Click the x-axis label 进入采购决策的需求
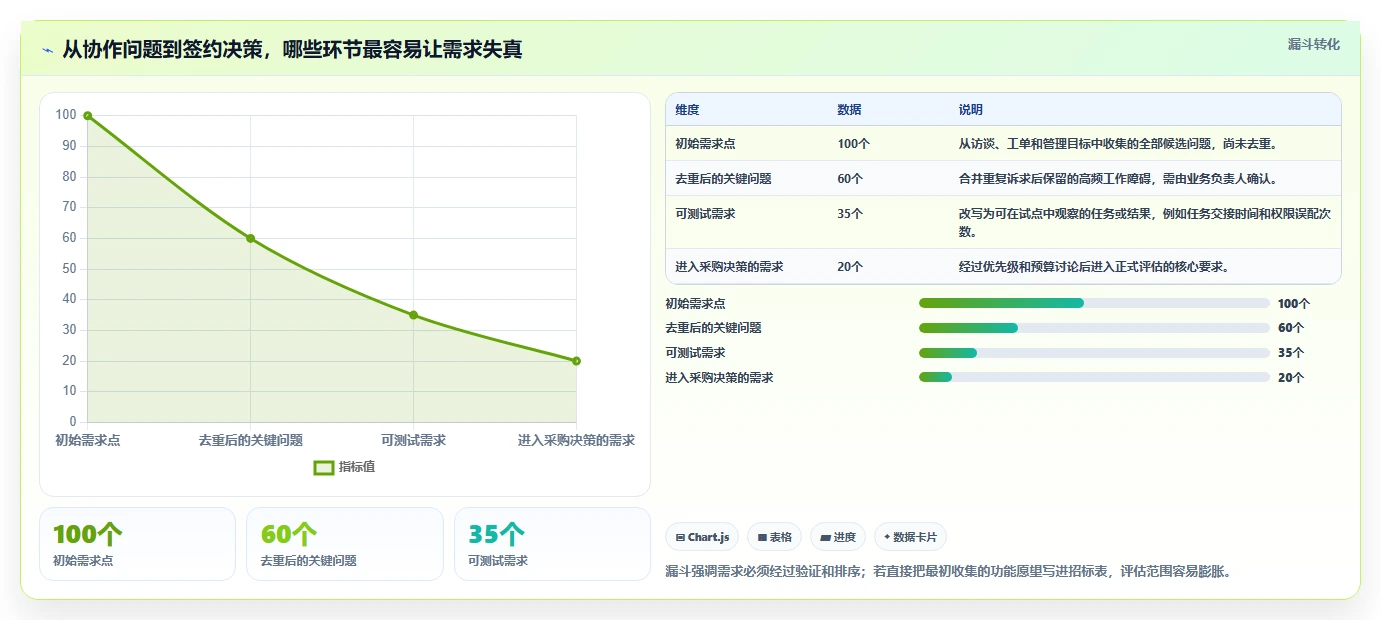The height and width of the screenshot is (620, 1381). coord(576,440)
